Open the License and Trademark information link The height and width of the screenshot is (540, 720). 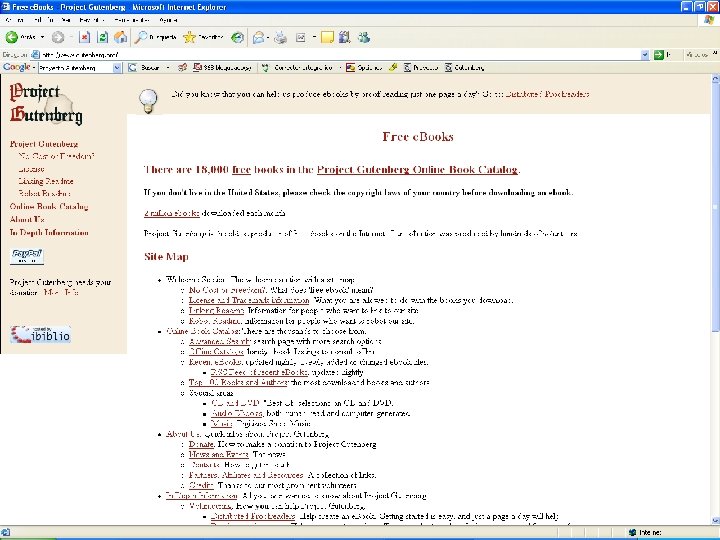click(249, 300)
